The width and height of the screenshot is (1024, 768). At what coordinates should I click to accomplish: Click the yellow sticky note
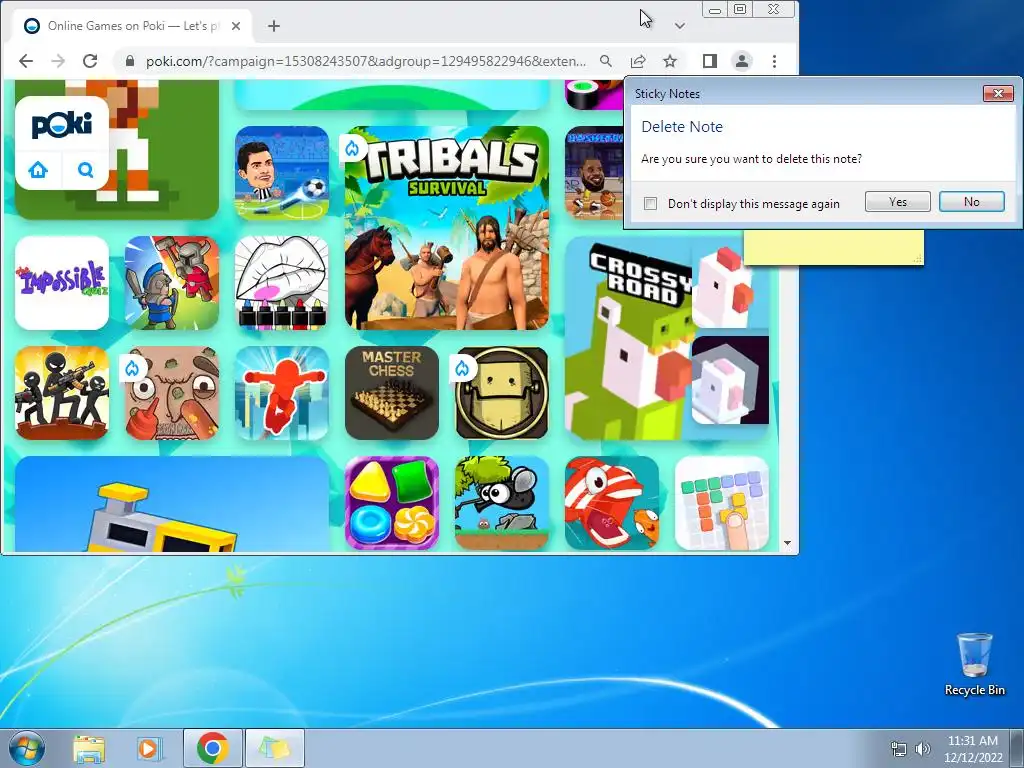834,247
